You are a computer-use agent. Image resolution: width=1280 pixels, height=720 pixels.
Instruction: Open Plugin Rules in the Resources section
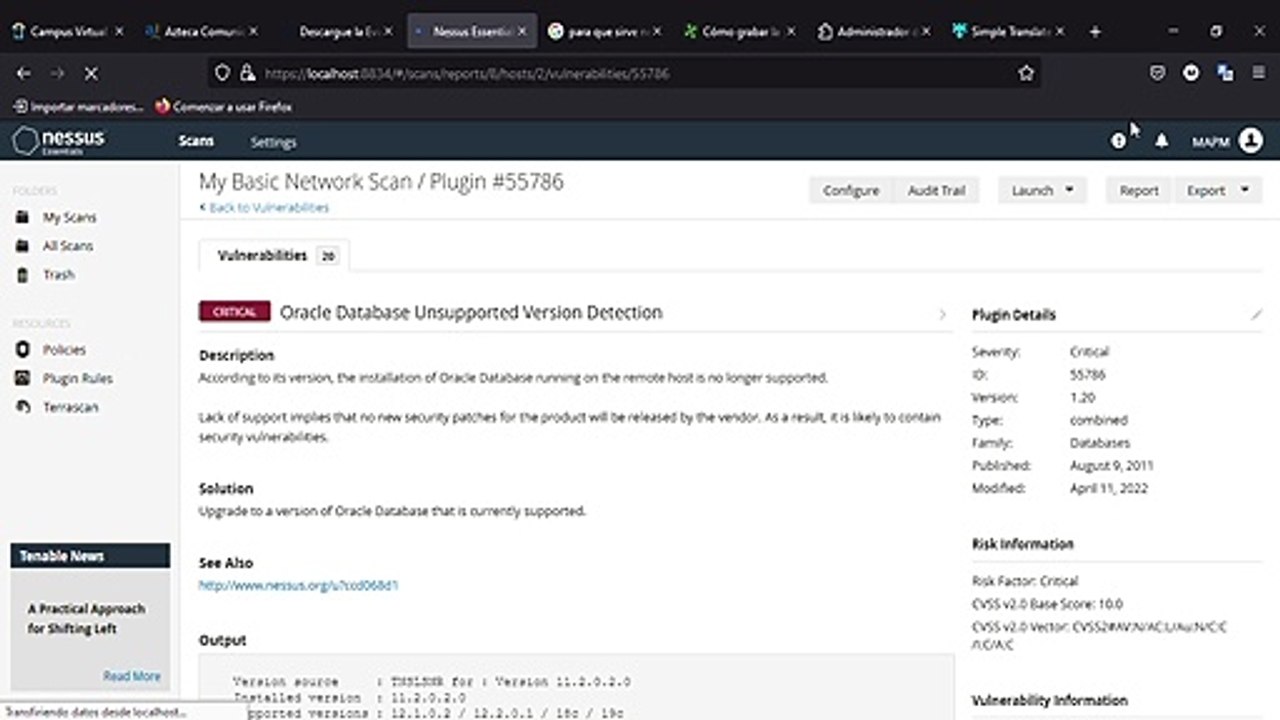(77, 378)
